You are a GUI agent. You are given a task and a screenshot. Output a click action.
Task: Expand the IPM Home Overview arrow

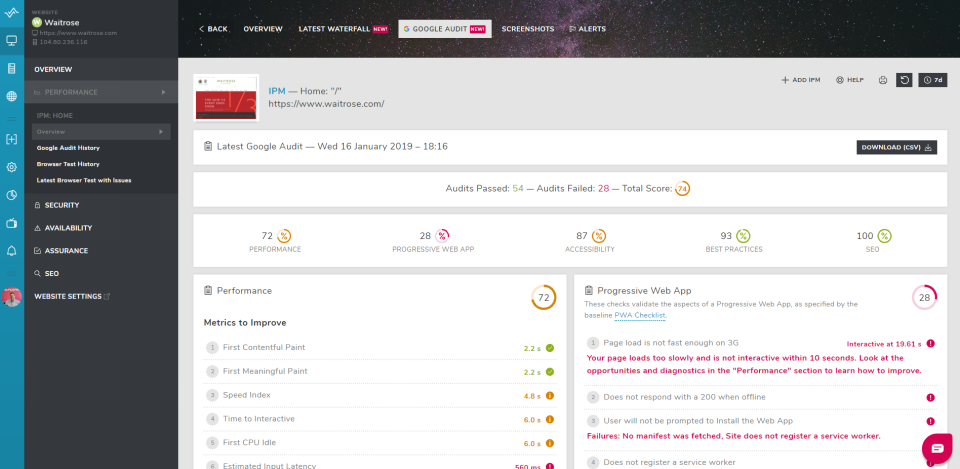[161, 132]
